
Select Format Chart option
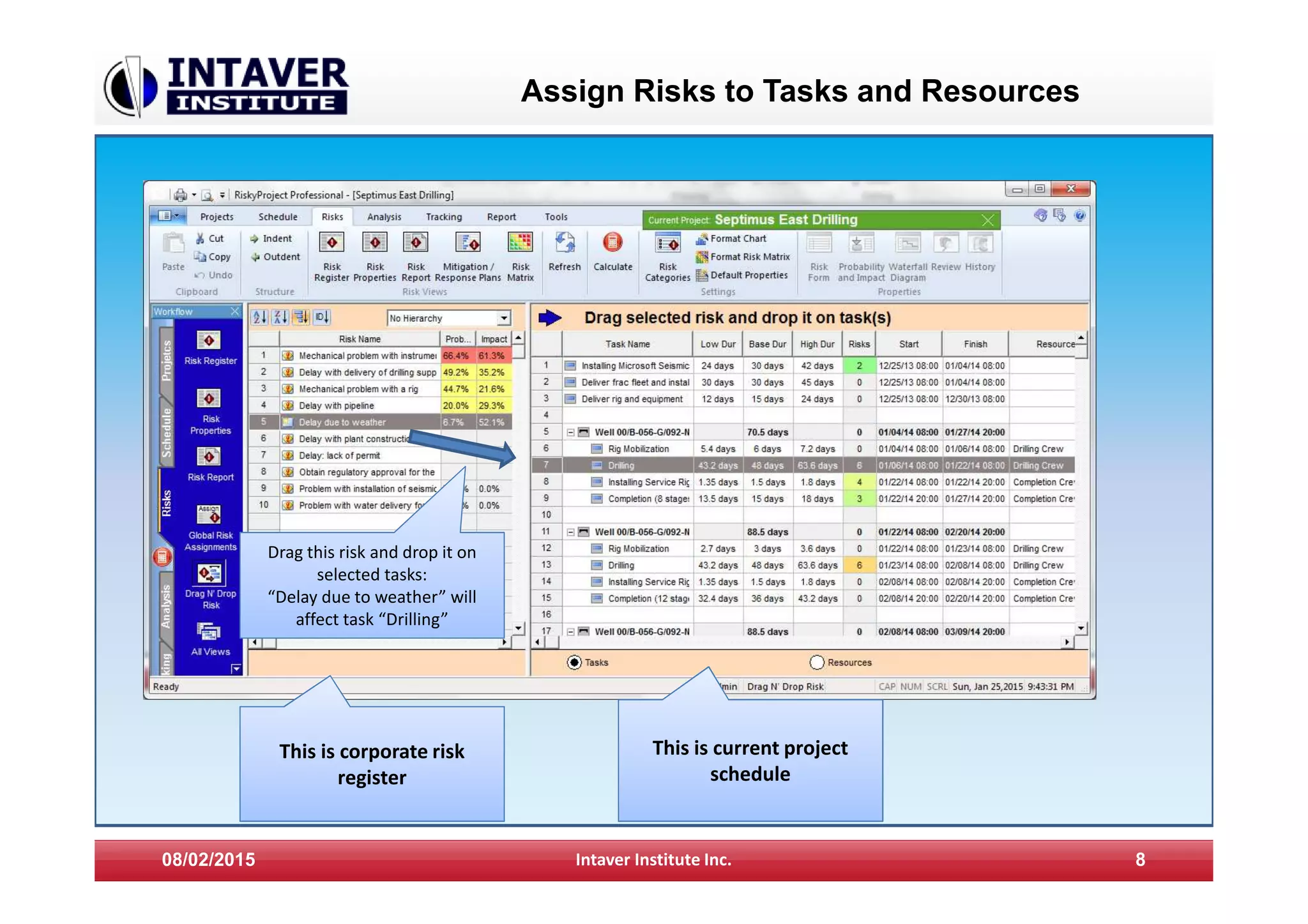[731, 239]
